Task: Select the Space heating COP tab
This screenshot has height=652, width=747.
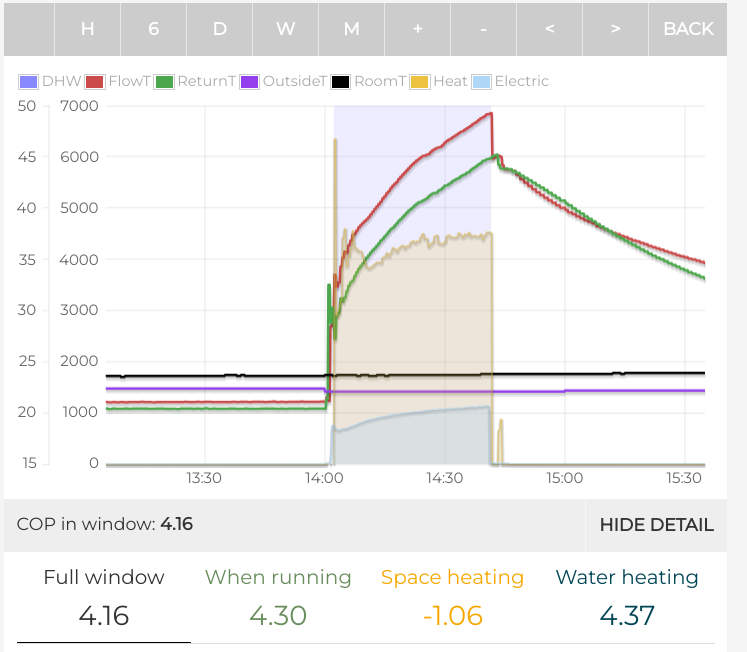Action: click(x=452, y=597)
